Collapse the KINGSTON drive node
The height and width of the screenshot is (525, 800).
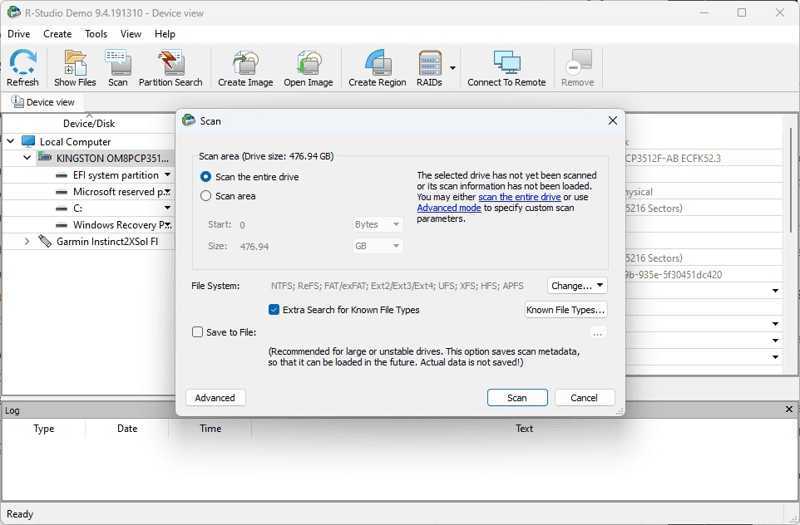coord(28,158)
